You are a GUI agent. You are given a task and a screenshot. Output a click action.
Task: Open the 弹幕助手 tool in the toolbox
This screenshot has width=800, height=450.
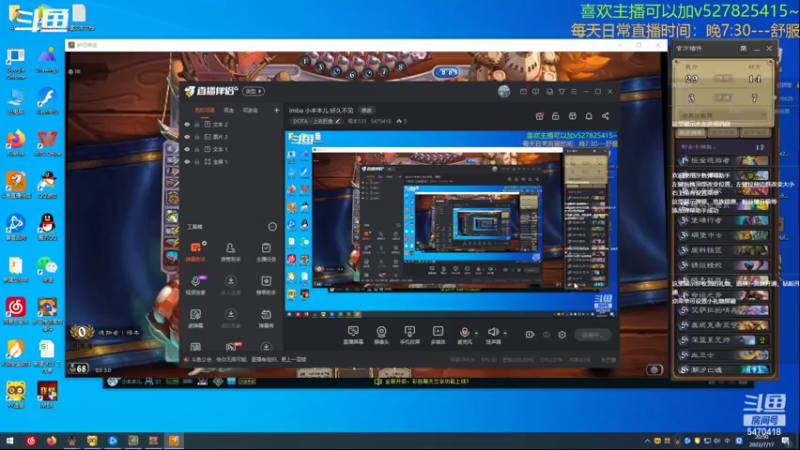(x=195, y=252)
